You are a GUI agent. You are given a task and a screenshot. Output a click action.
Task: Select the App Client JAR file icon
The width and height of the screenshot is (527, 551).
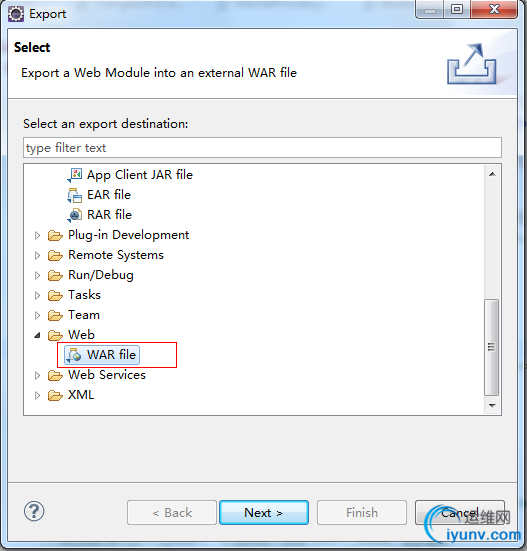point(74,175)
